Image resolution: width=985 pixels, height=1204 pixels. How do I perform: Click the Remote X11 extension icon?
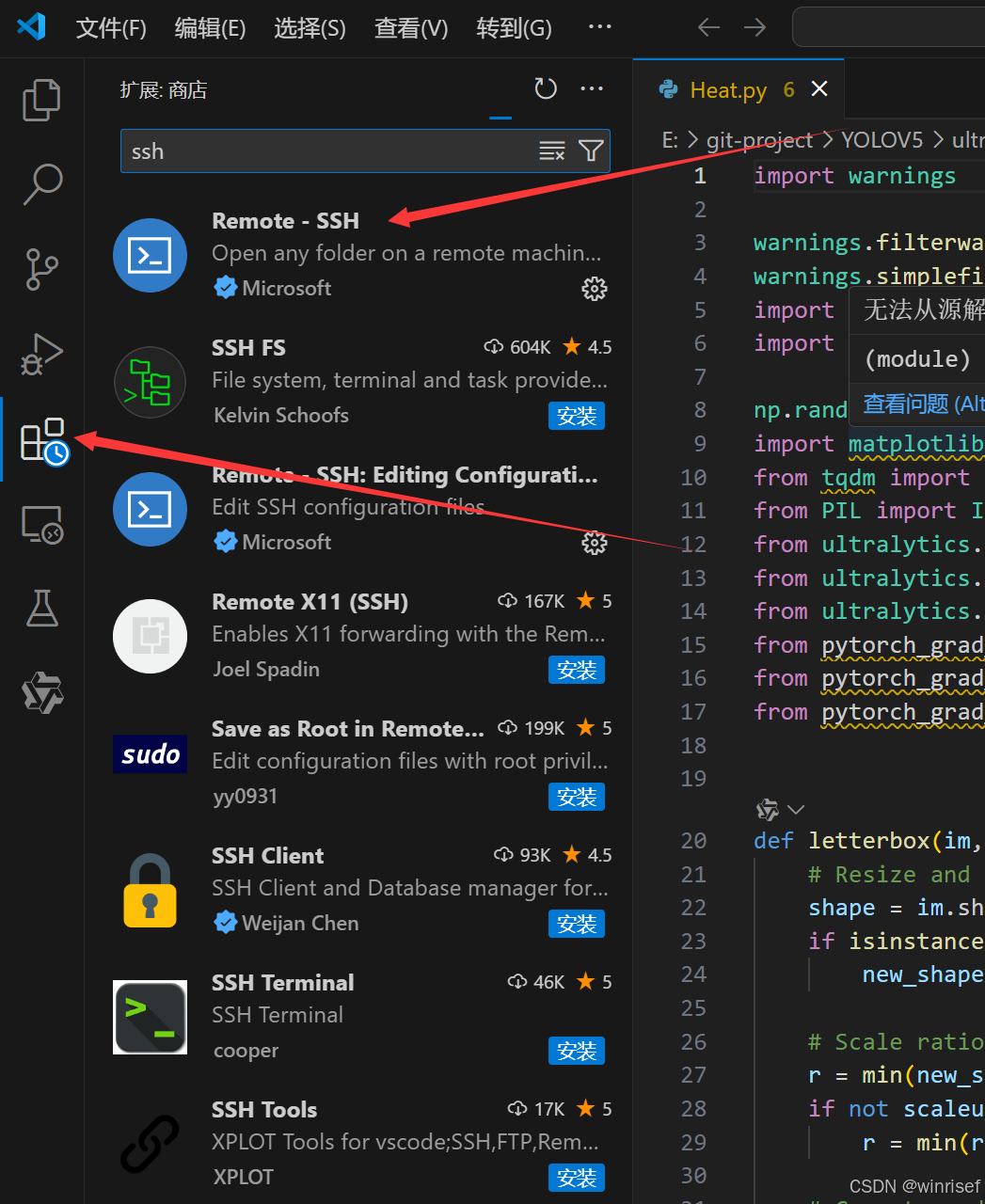(x=151, y=636)
